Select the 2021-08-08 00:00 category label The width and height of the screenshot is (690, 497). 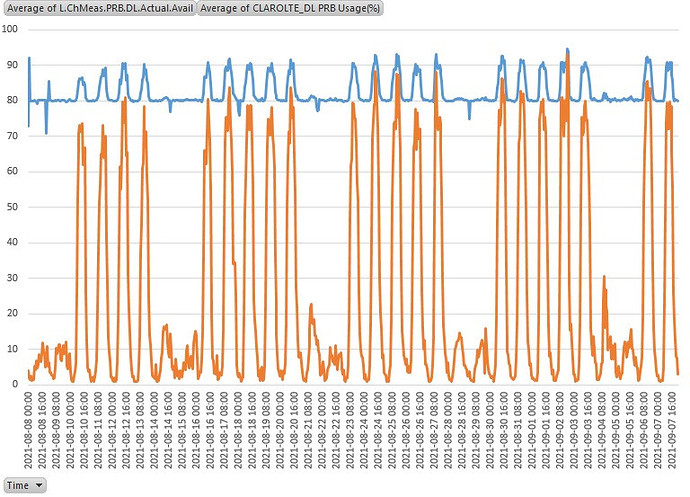pos(28,431)
